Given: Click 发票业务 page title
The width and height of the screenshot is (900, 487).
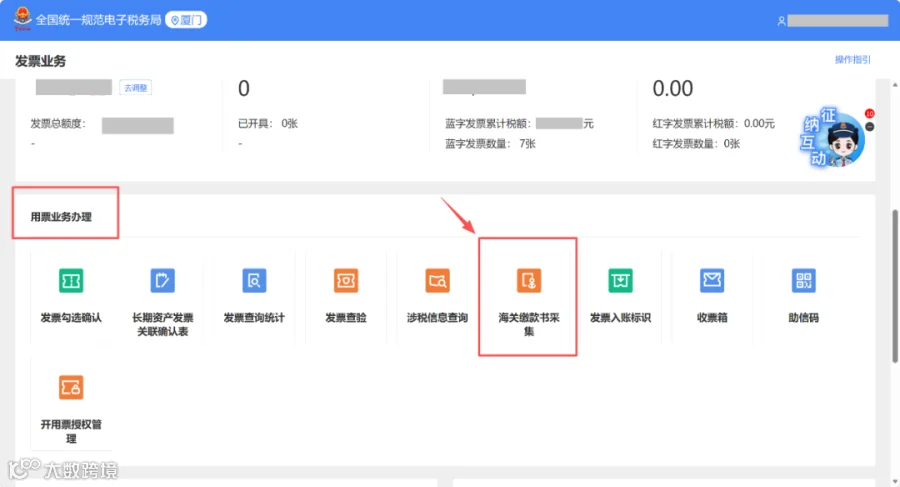Looking at the screenshot, I should 40,61.
